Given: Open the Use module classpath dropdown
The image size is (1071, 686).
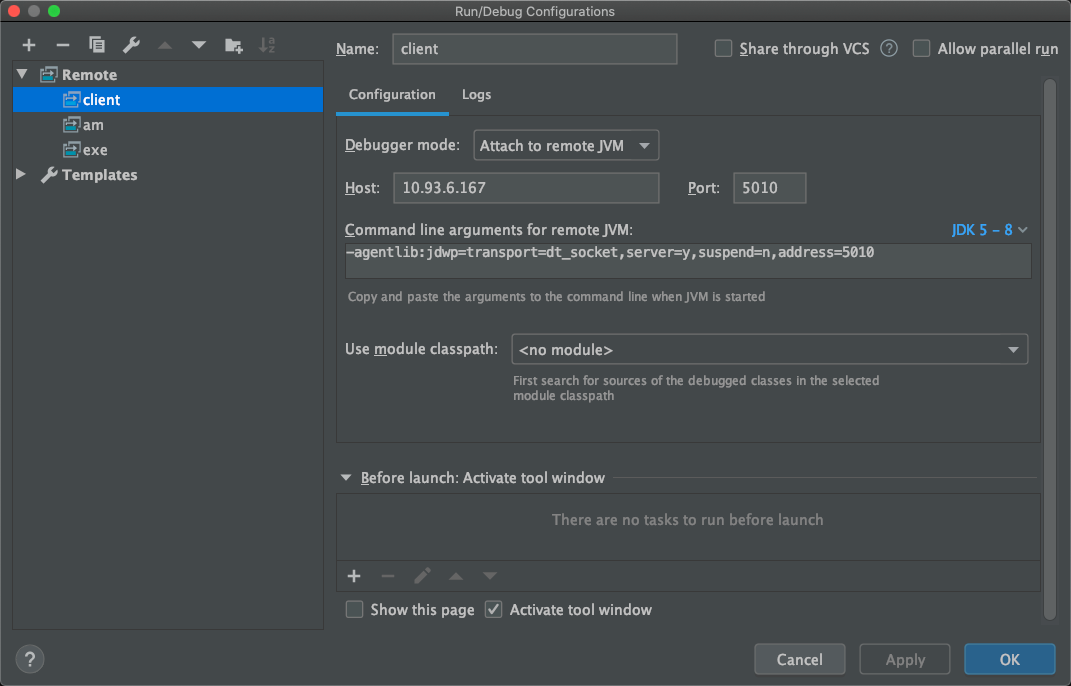Looking at the screenshot, I should pos(768,349).
